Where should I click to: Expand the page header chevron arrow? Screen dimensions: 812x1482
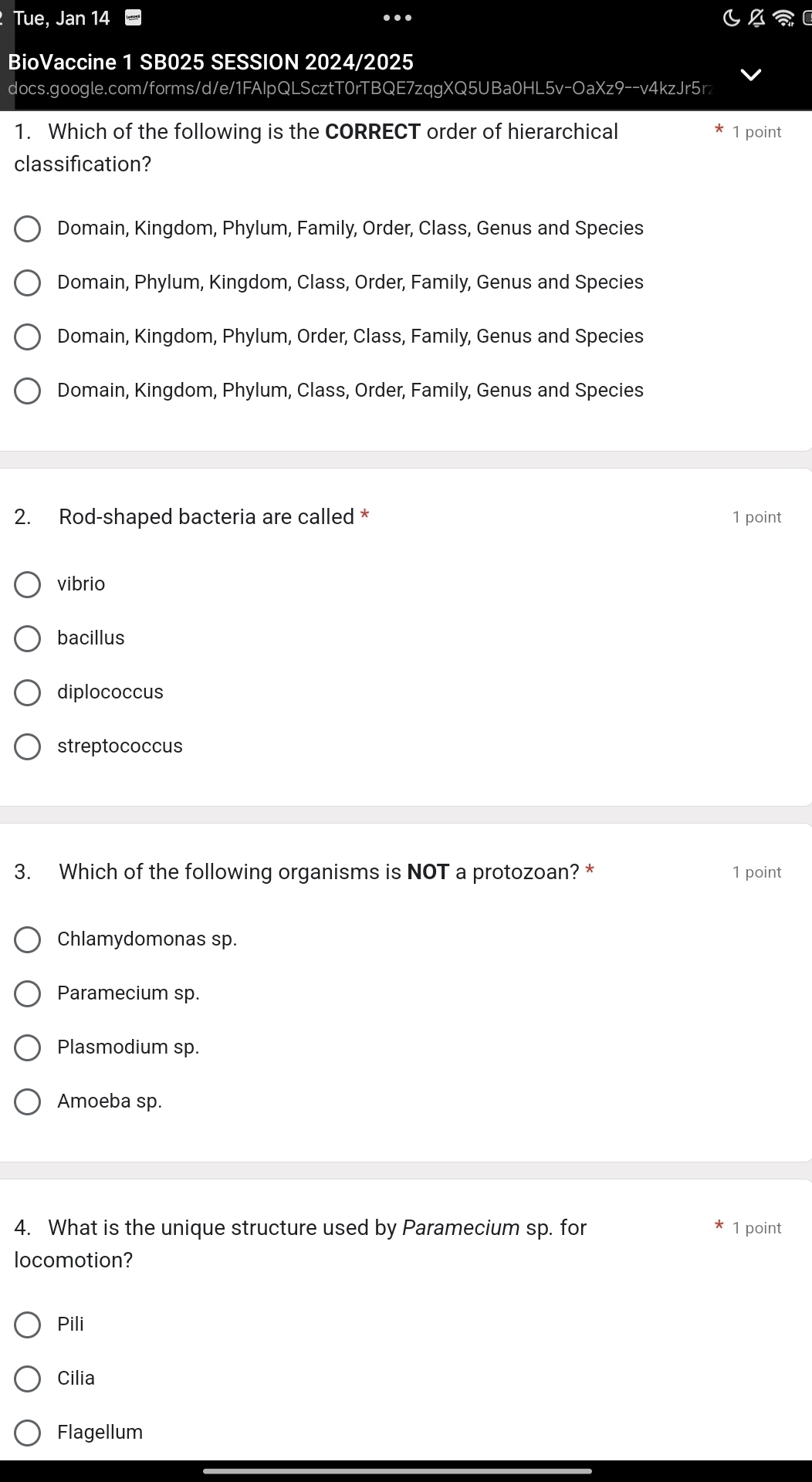(751, 75)
